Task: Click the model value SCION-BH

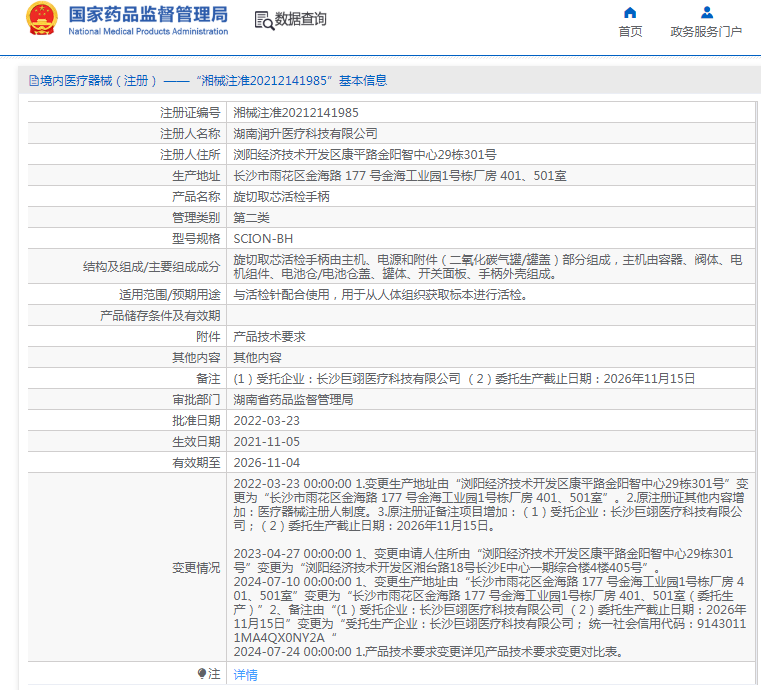Action: pos(263,239)
